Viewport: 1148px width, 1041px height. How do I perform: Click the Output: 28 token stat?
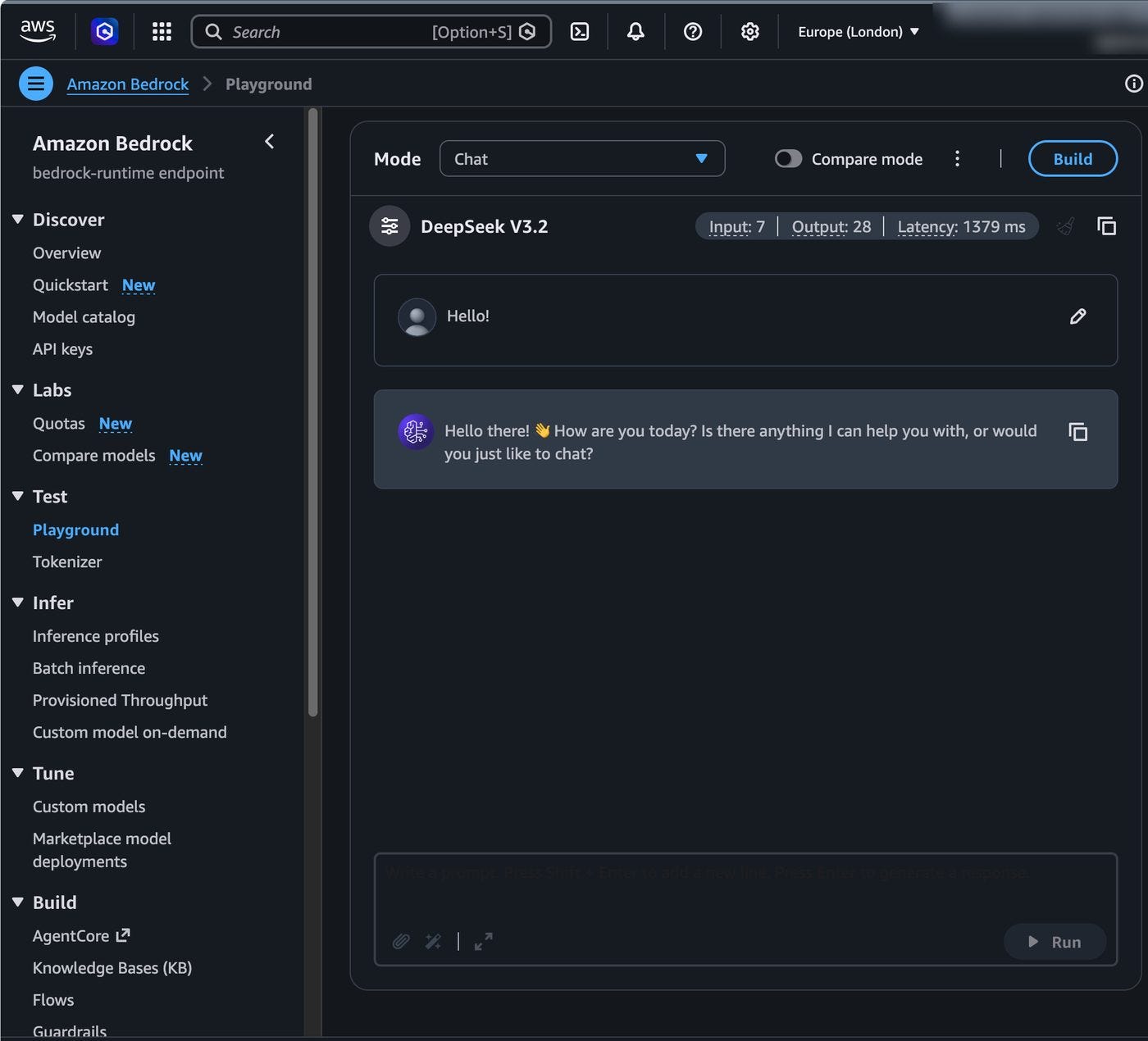click(831, 227)
